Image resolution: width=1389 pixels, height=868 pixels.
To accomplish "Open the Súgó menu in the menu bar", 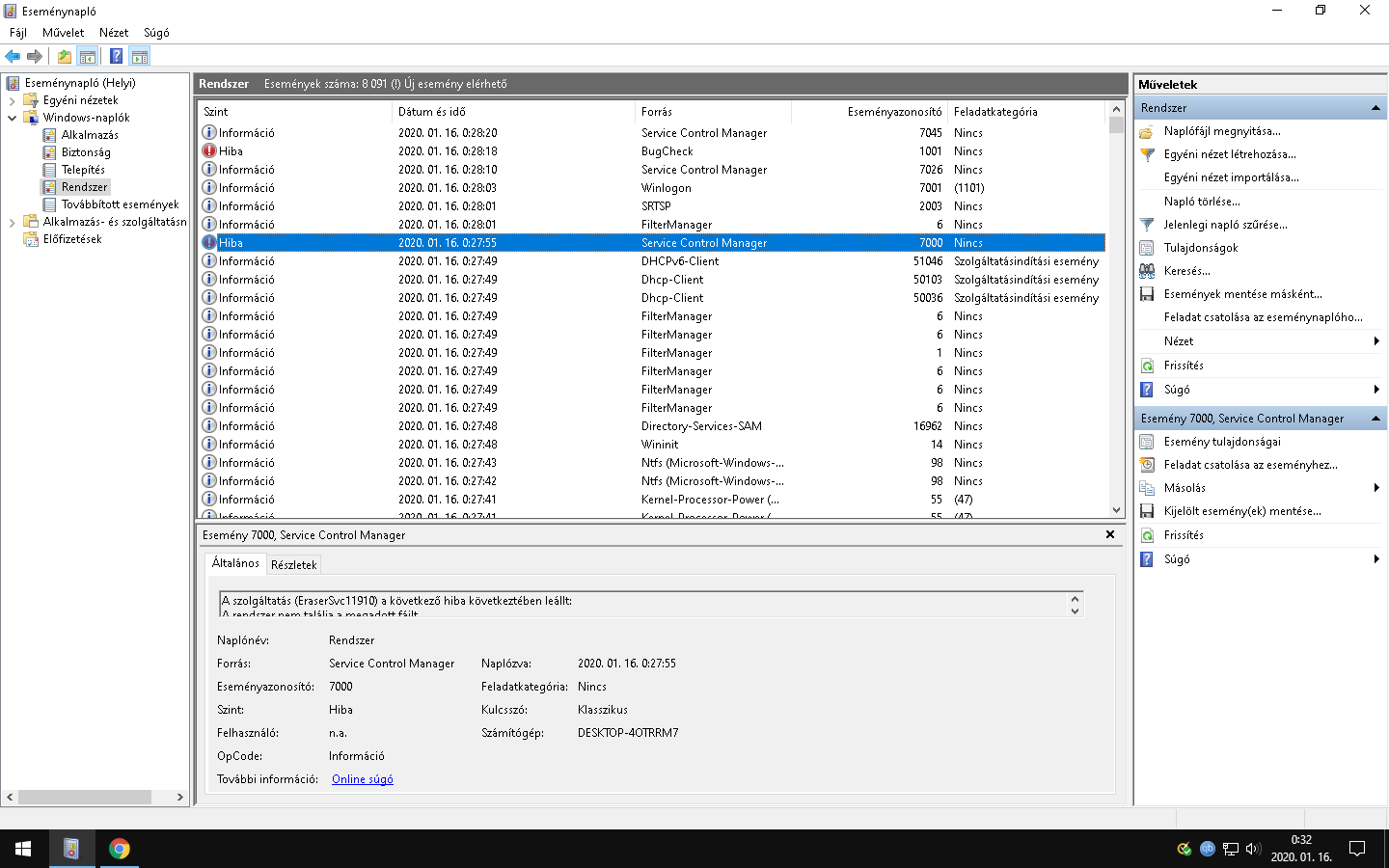I will pos(156,33).
